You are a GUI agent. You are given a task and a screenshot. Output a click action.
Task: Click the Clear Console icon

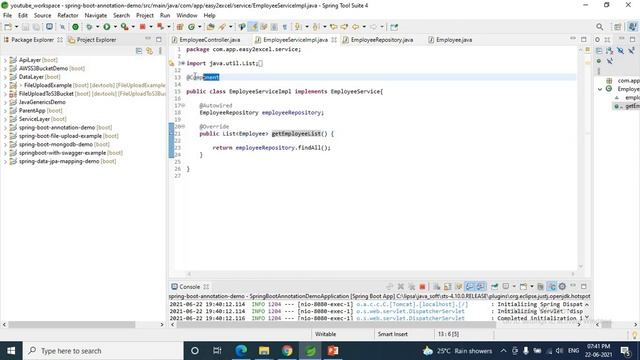[436, 287]
